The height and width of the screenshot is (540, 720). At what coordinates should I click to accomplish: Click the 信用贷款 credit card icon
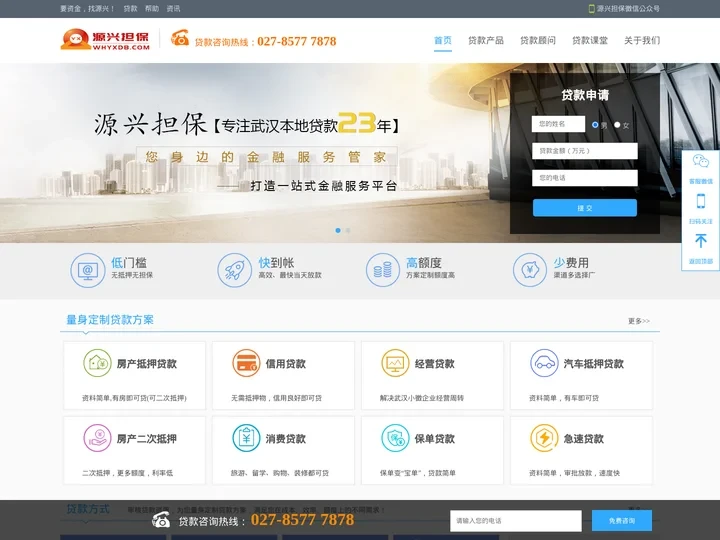[246, 363]
